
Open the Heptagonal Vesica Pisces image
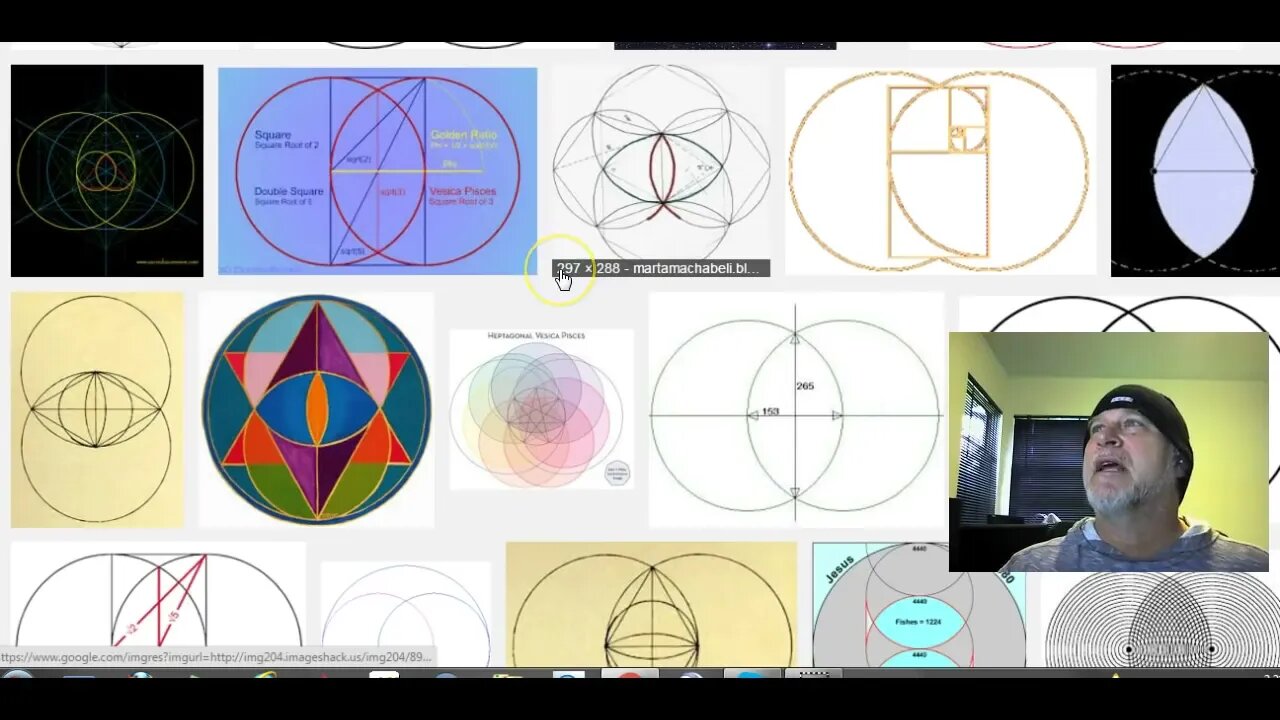(541, 409)
